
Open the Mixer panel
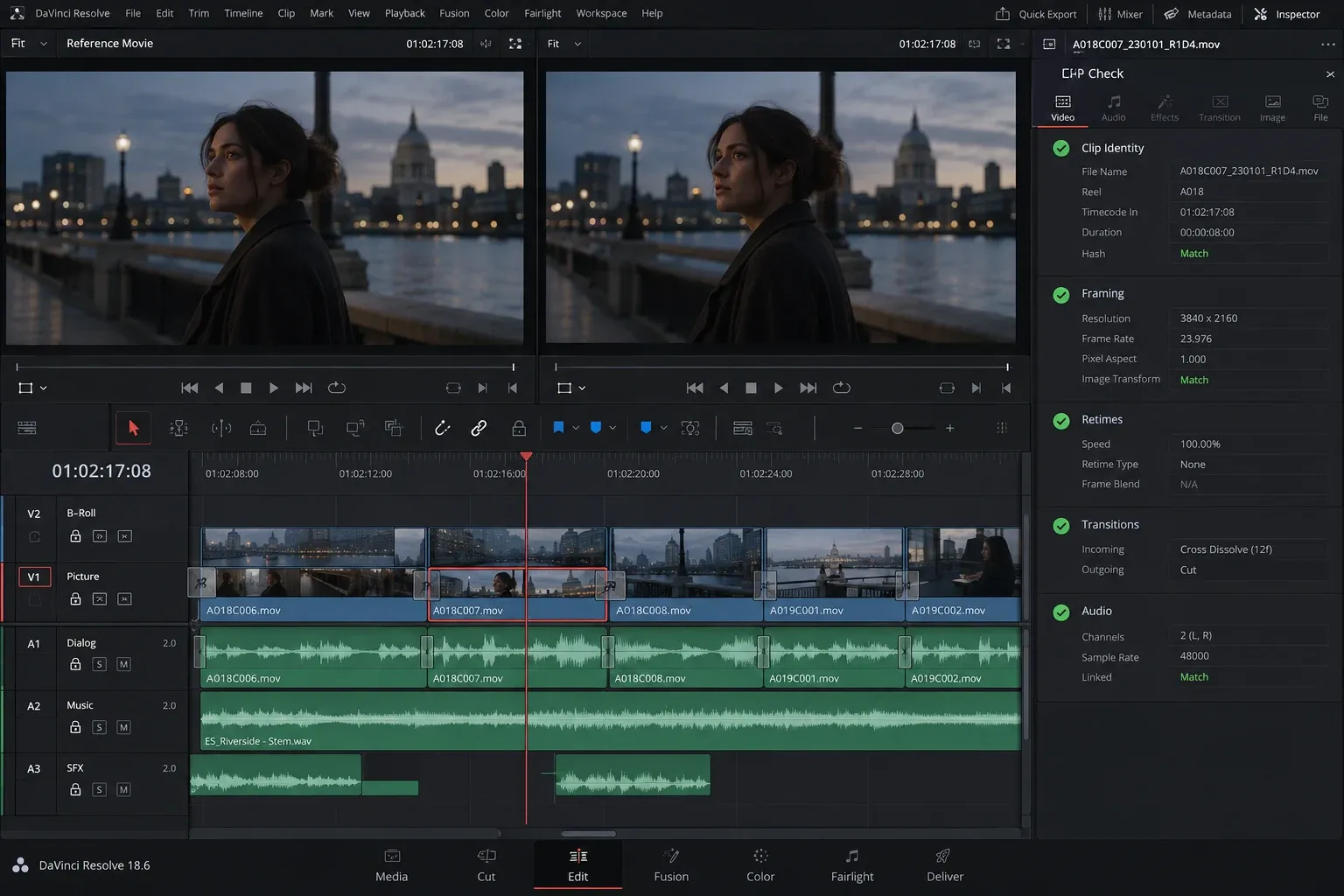click(x=1120, y=14)
